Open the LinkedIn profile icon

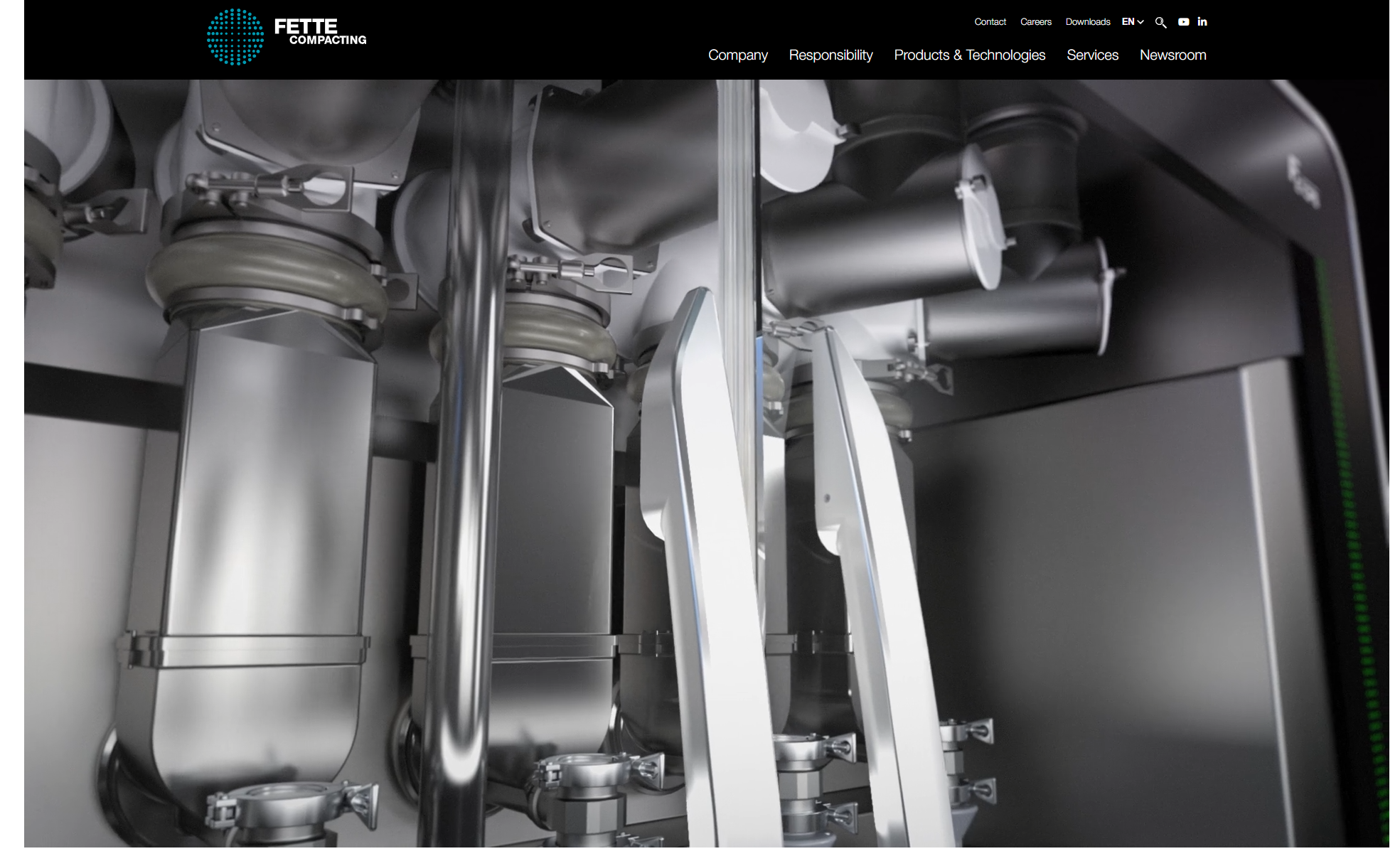click(x=1202, y=22)
